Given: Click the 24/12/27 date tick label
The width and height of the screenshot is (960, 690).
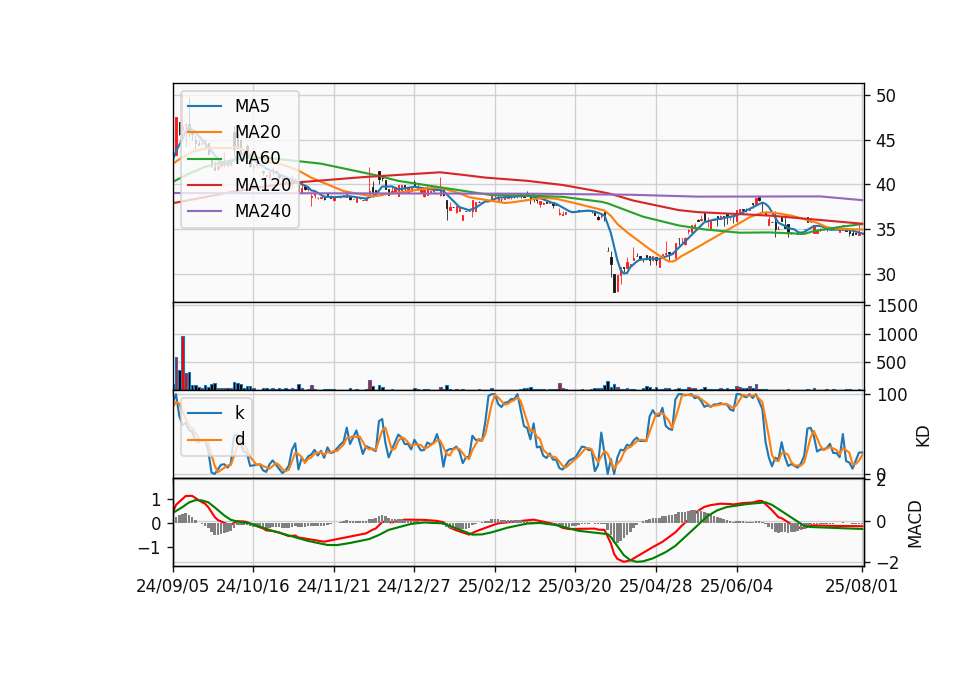Looking at the screenshot, I should point(414,586).
